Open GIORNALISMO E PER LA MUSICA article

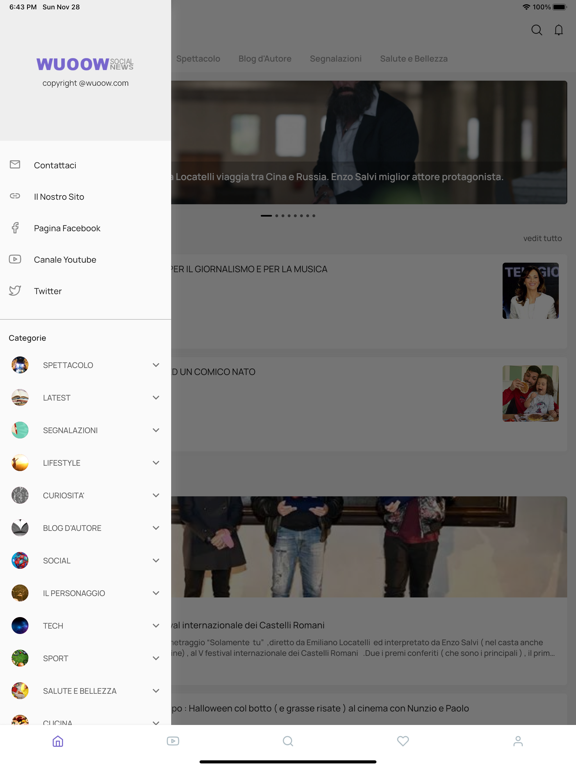tap(249, 269)
